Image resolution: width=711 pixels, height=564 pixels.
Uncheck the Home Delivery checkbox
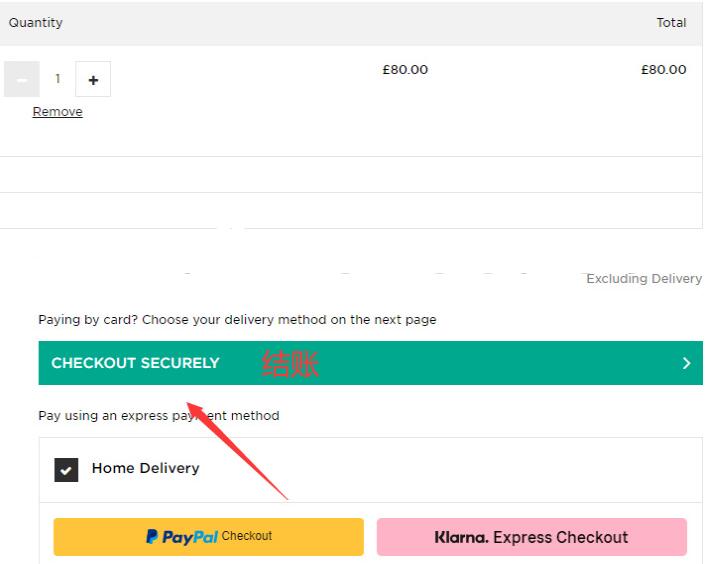(66, 469)
